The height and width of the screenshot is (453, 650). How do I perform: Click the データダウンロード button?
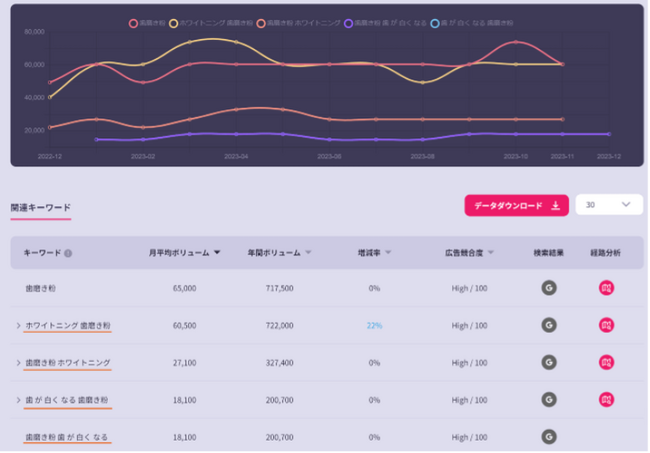click(x=516, y=206)
